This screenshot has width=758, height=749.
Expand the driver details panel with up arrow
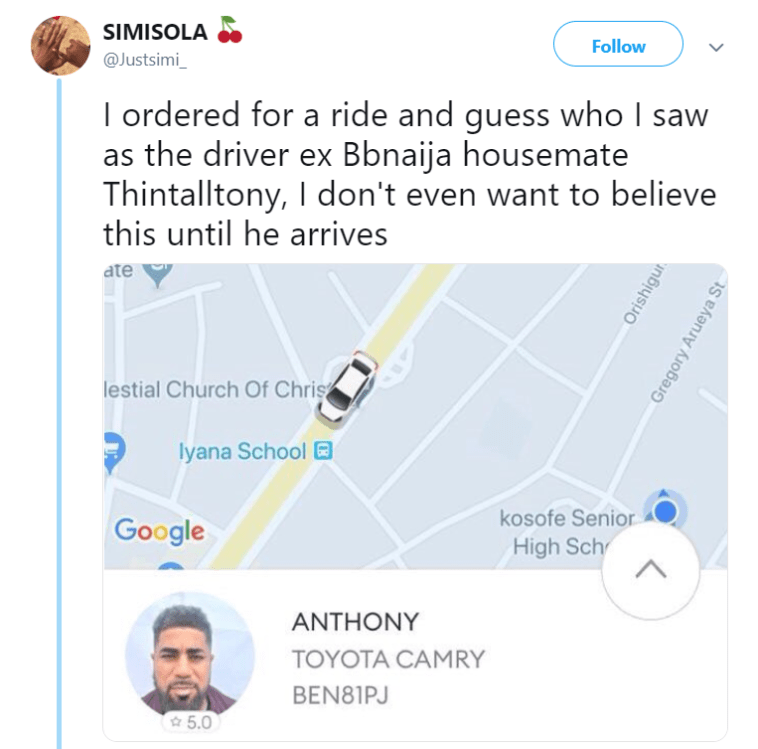(x=650, y=571)
